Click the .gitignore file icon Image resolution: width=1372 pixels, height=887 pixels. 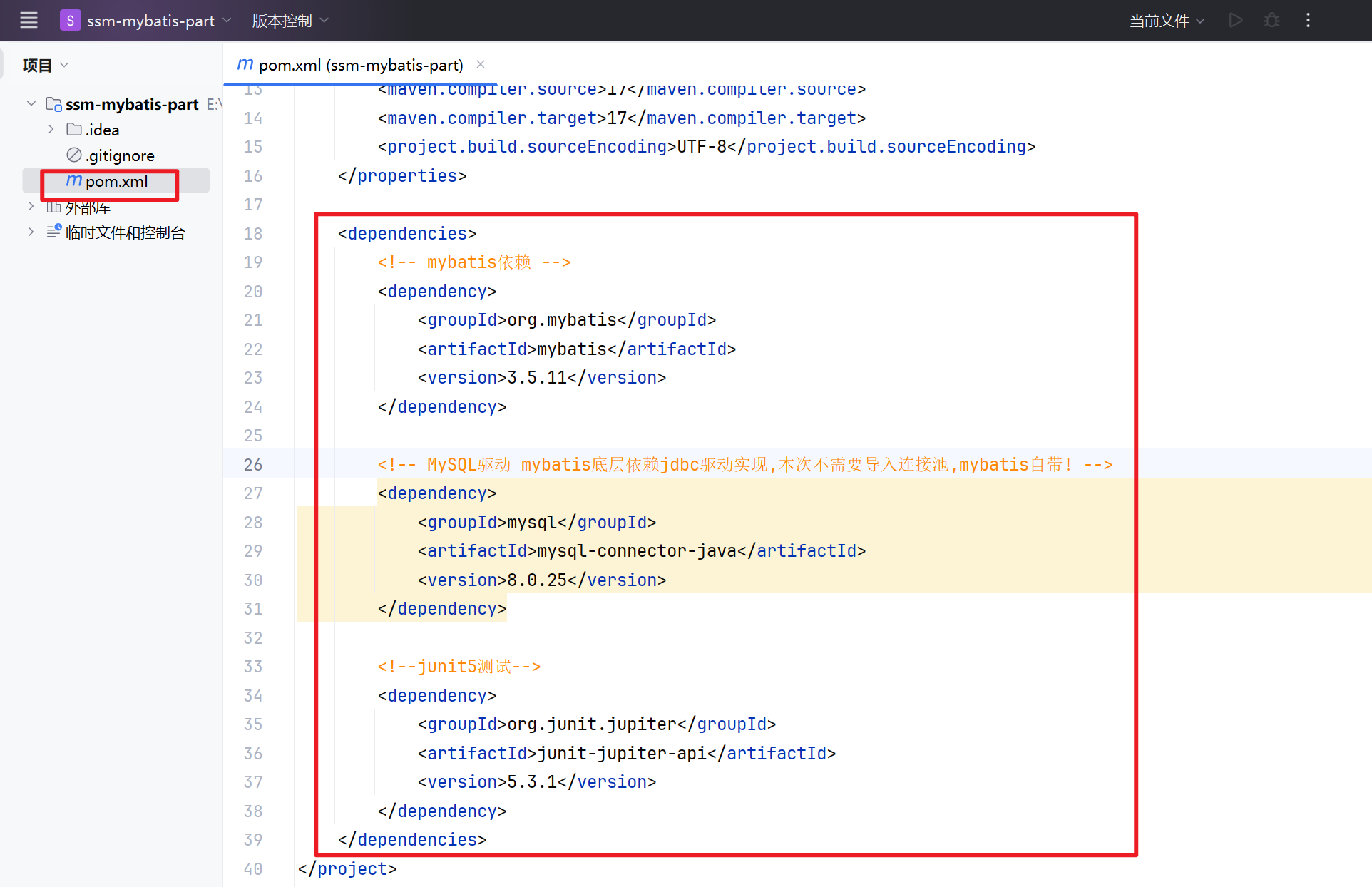(x=74, y=155)
